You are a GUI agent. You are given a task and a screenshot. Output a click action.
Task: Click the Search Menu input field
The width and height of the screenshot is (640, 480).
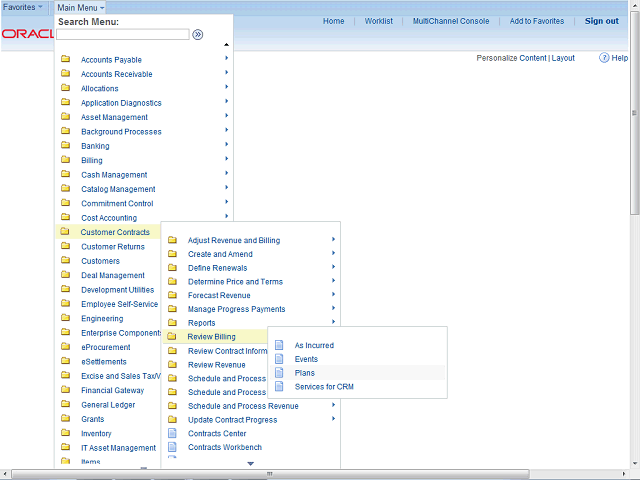[123, 35]
